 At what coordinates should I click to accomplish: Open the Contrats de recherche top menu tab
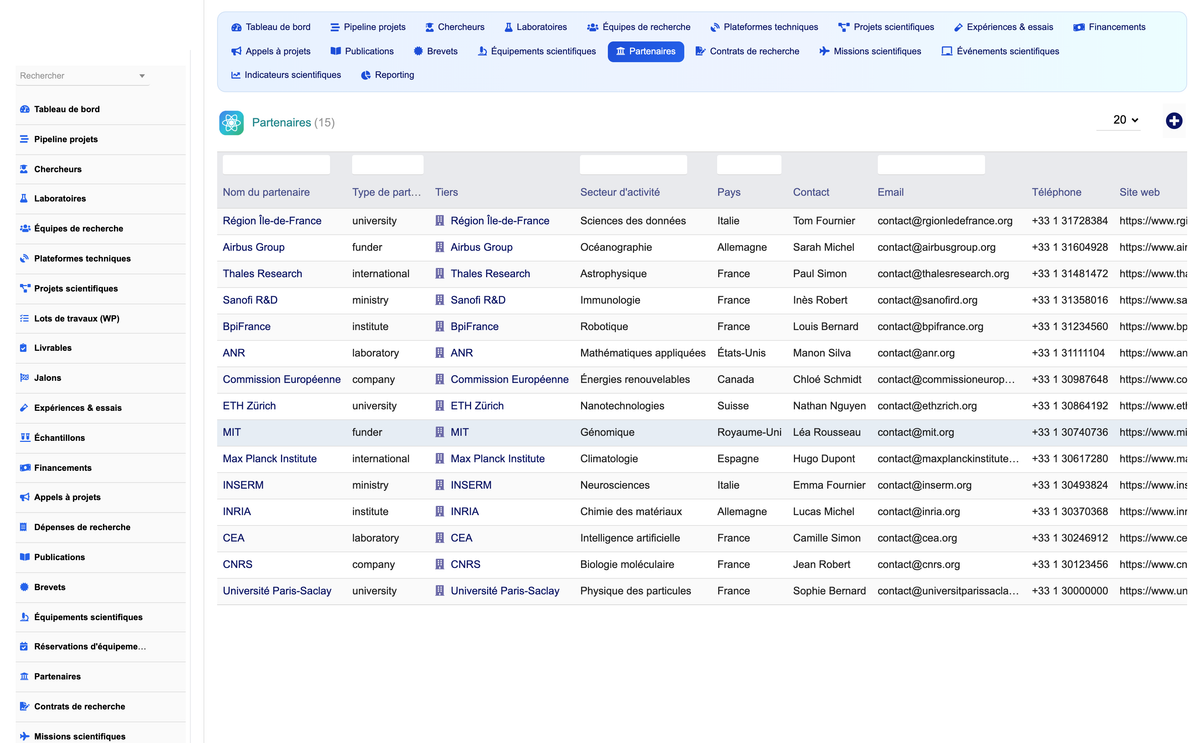coord(747,51)
